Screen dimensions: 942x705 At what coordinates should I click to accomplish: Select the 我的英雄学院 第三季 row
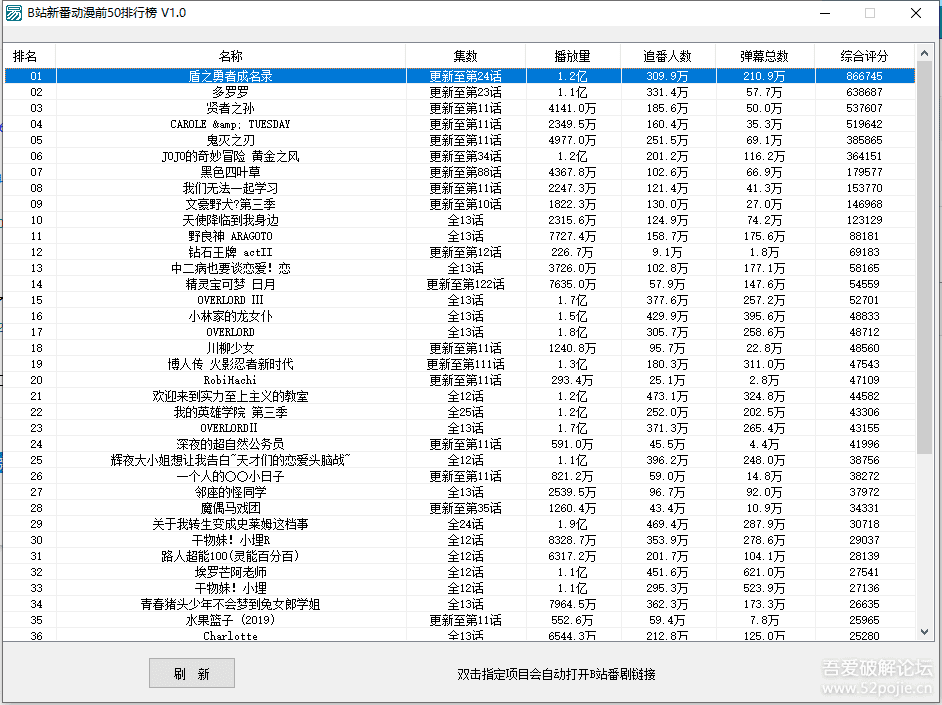point(230,412)
